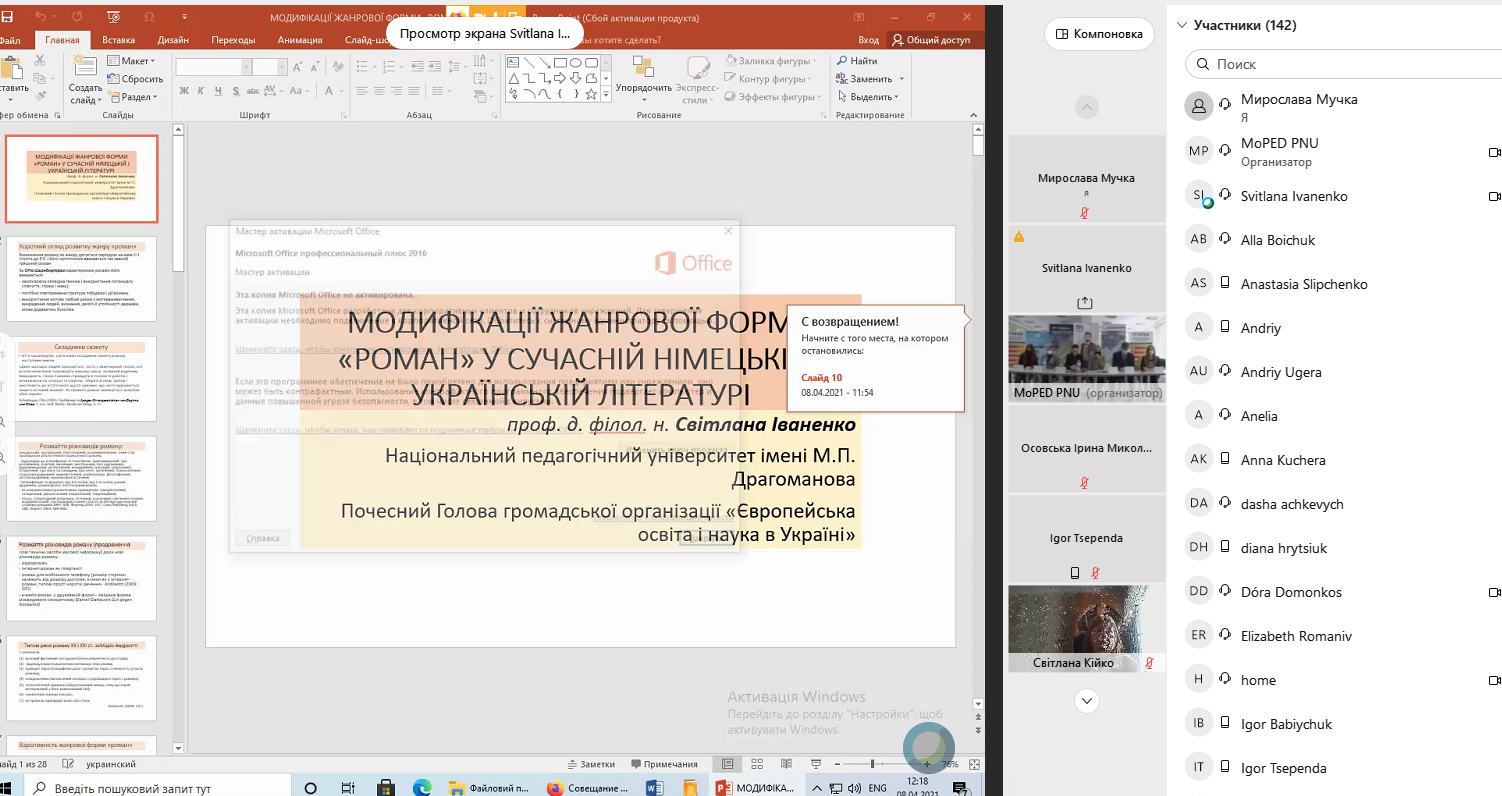1502x796 pixels.
Task: Select the Bold formatting icon
Action: pyautogui.click(x=184, y=90)
